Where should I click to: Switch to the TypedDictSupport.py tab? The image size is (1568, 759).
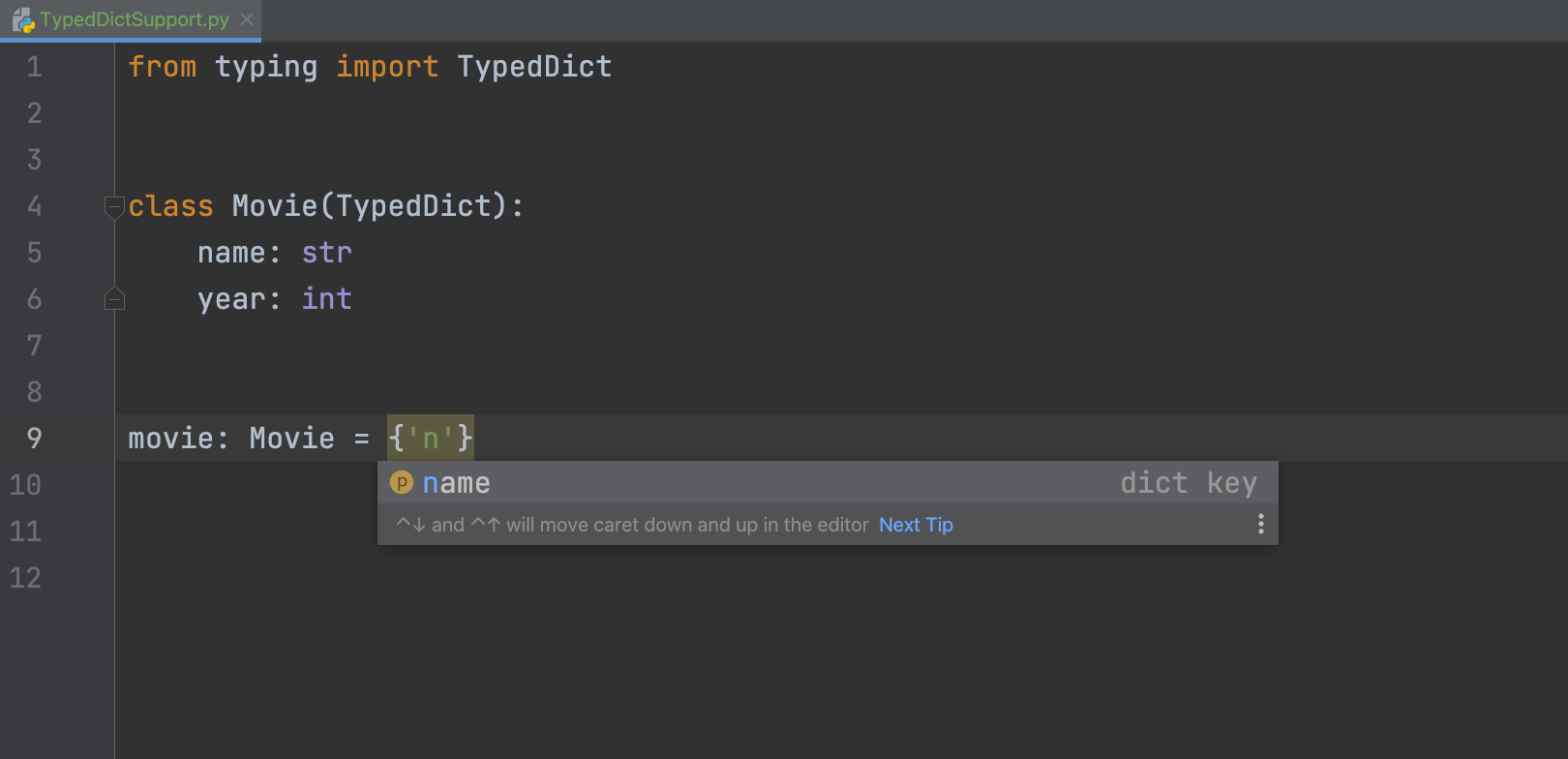coord(135,19)
